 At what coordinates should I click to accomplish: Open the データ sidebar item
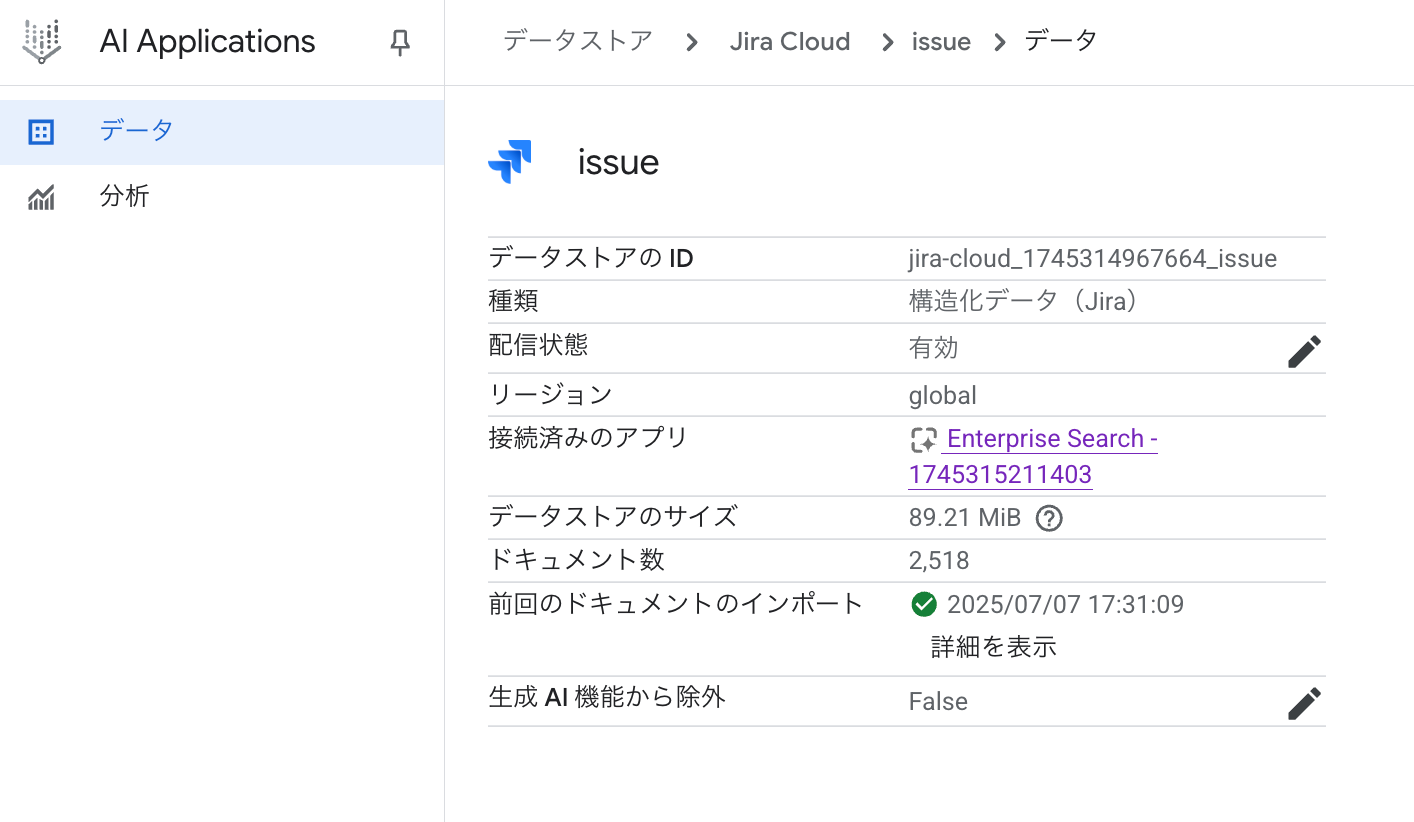click(222, 132)
